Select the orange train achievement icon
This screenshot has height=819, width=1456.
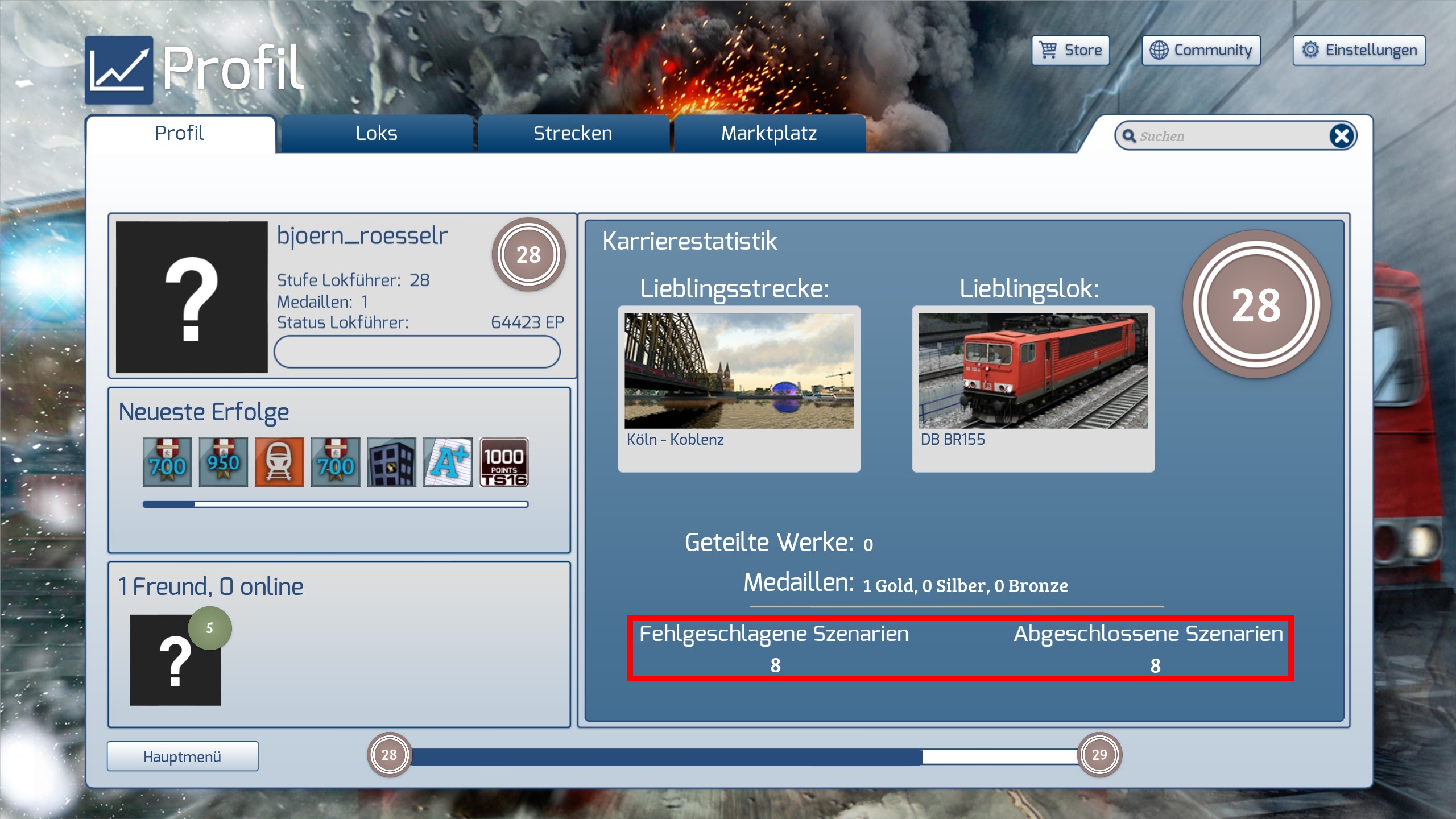[279, 462]
